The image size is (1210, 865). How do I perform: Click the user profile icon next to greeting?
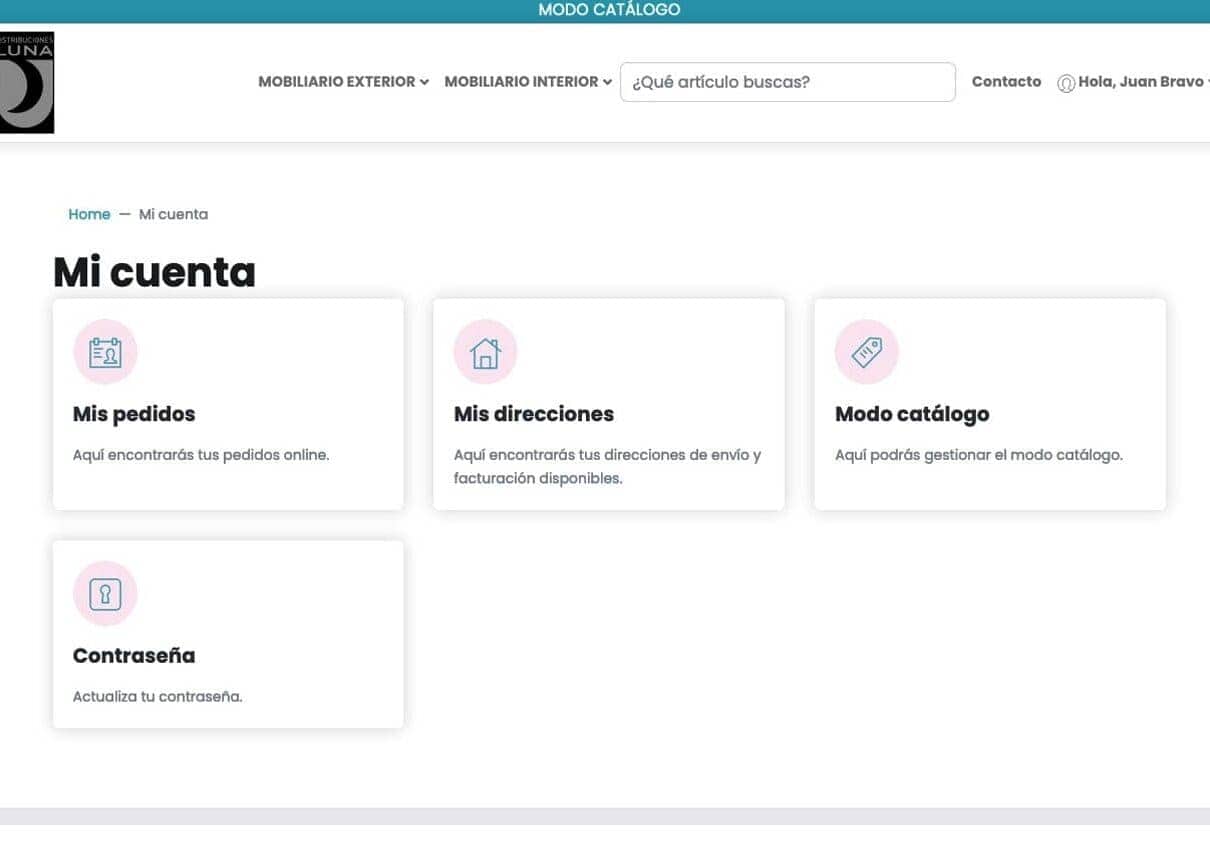coord(1067,82)
